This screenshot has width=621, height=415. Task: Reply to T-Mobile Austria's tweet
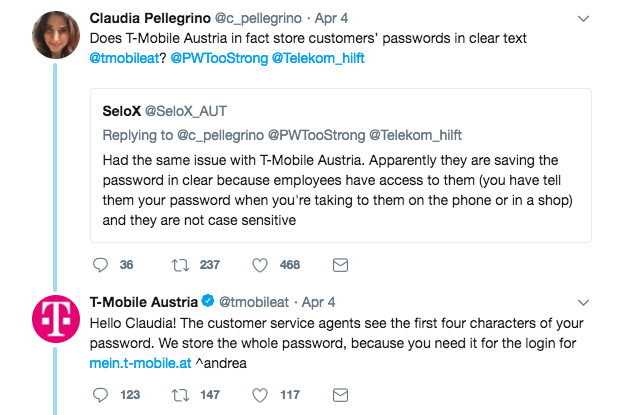click(x=99, y=395)
